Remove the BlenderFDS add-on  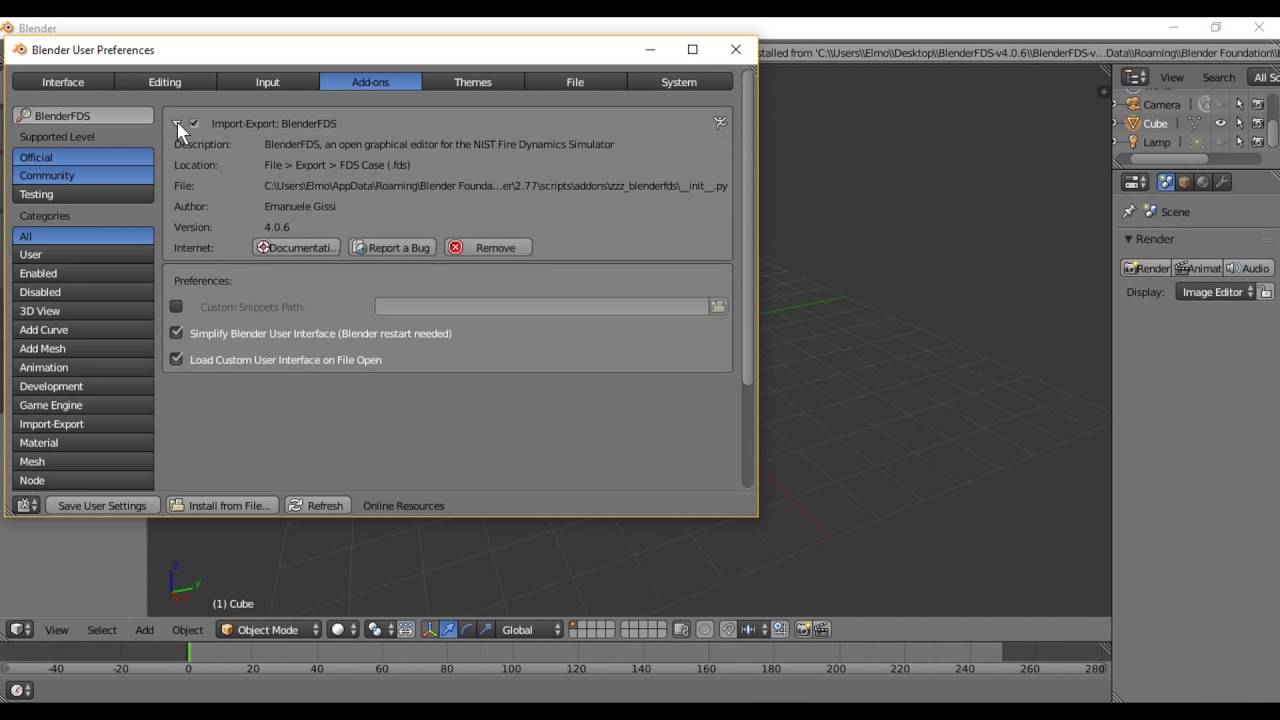(488, 247)
